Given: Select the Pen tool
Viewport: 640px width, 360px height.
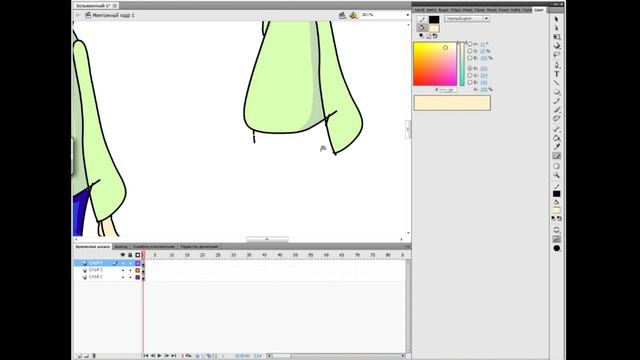Looking at the screenshot, I should (556, 65).
